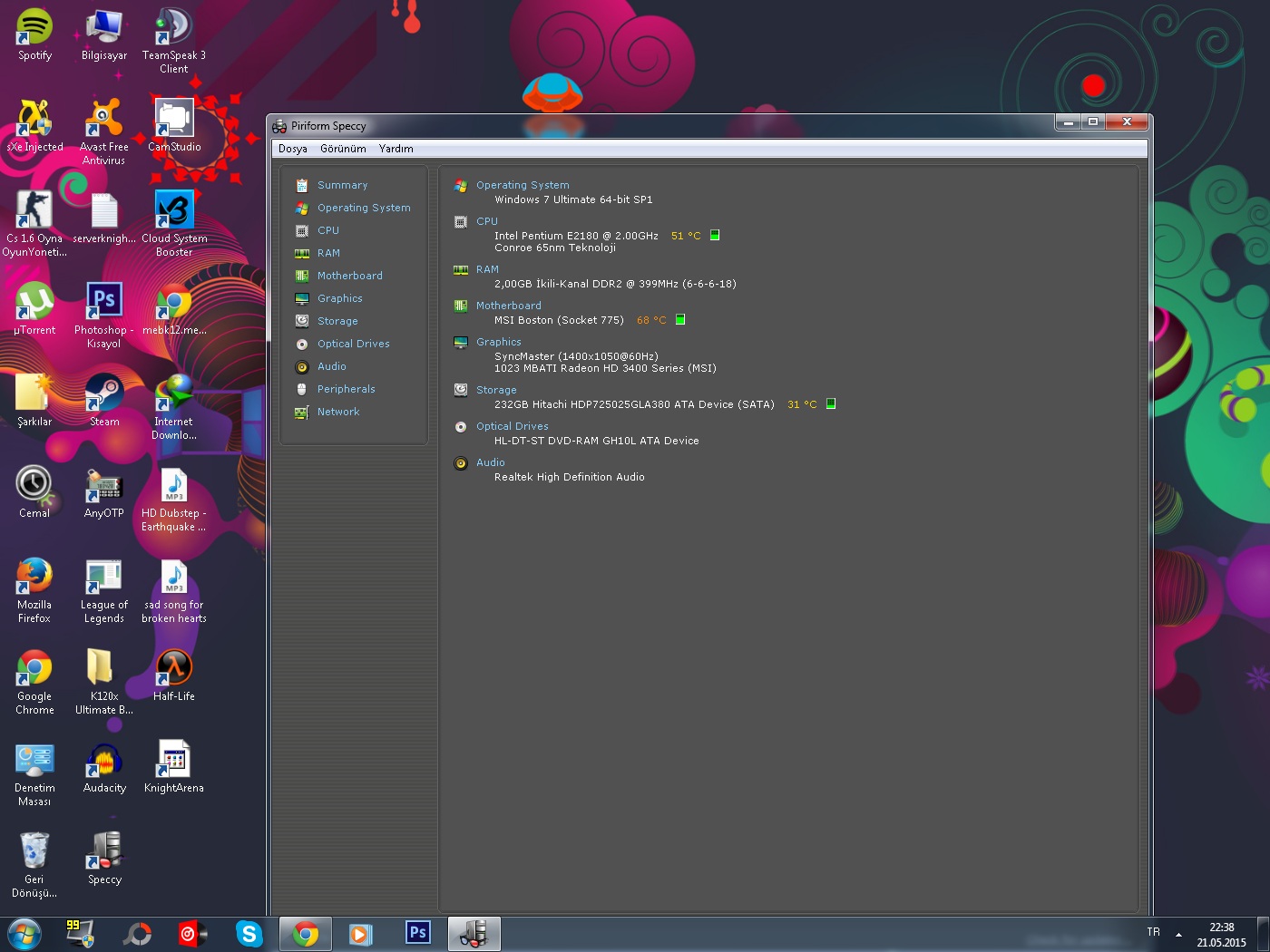The width and height of the screenshot is (1270, 952).
Task: Select the Steam desktop shortcut
Action: pos(103,401)
